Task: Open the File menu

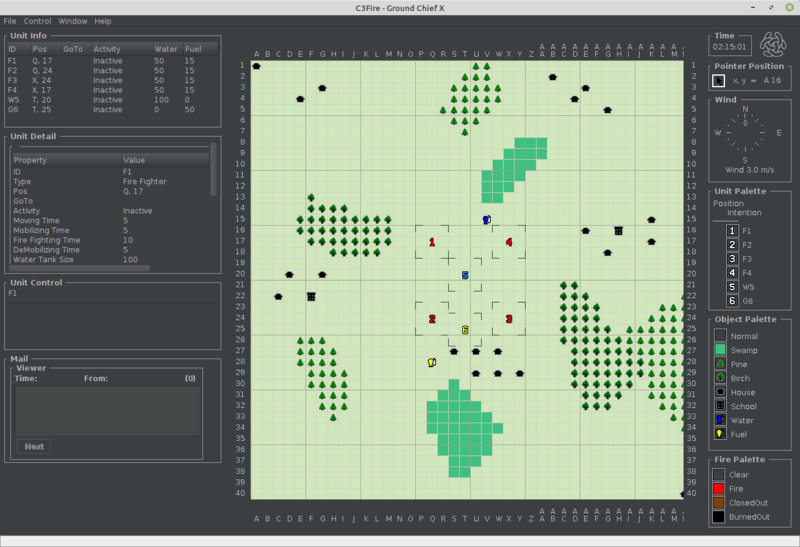Action: pos(10,21)
